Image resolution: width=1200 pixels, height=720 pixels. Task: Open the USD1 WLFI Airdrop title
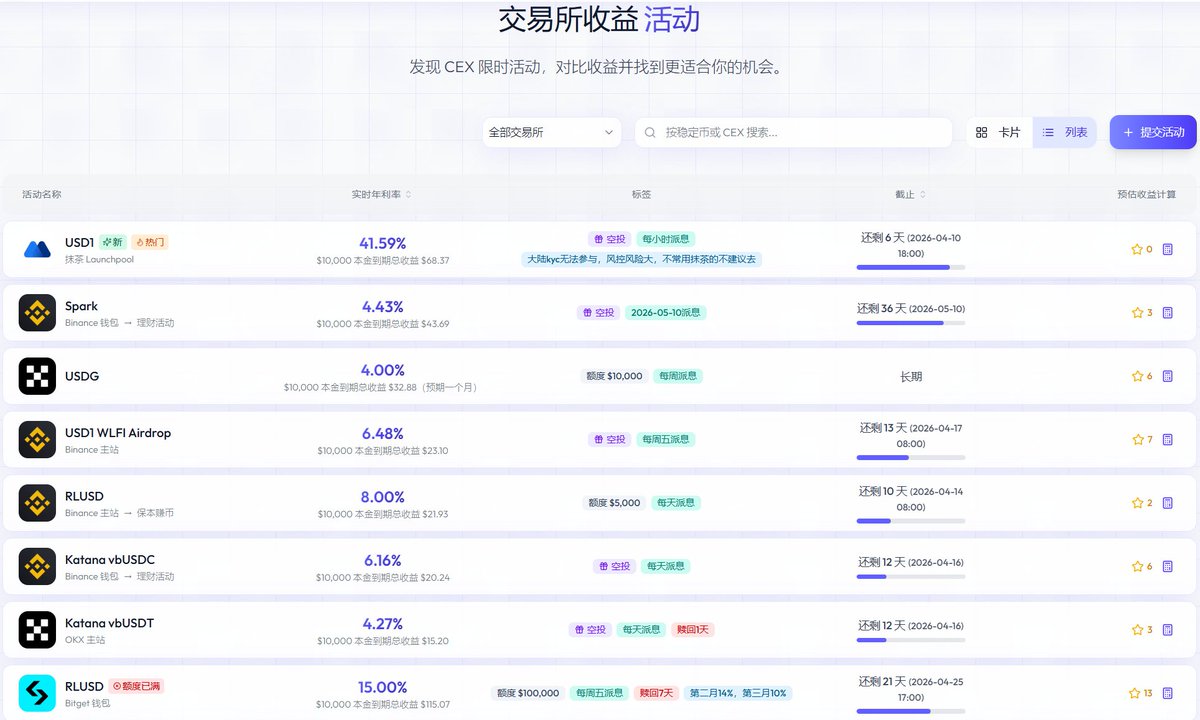point(118,433)
